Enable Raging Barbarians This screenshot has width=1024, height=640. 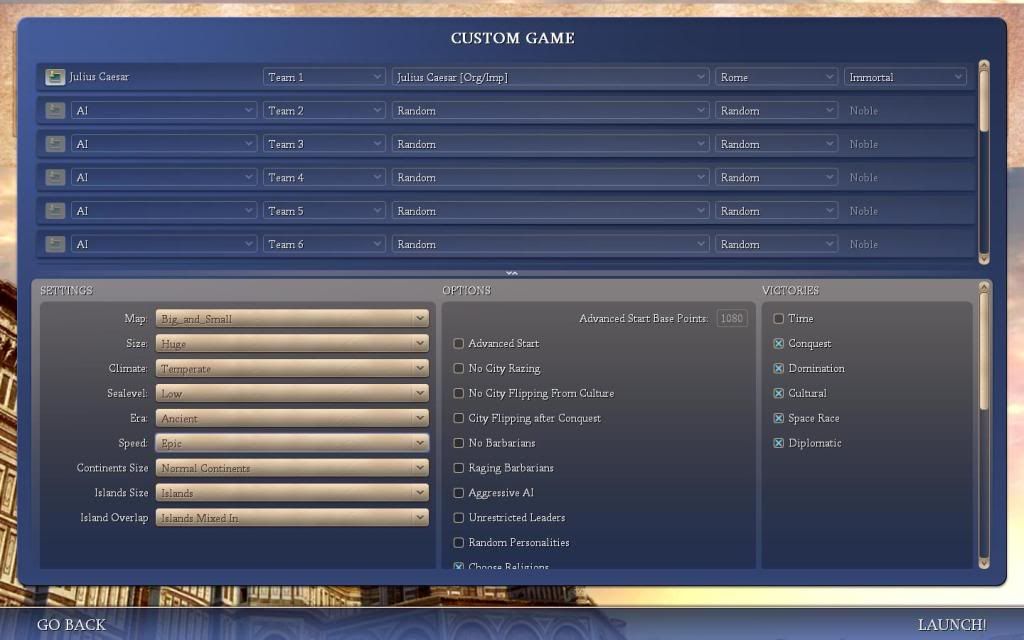458,468
